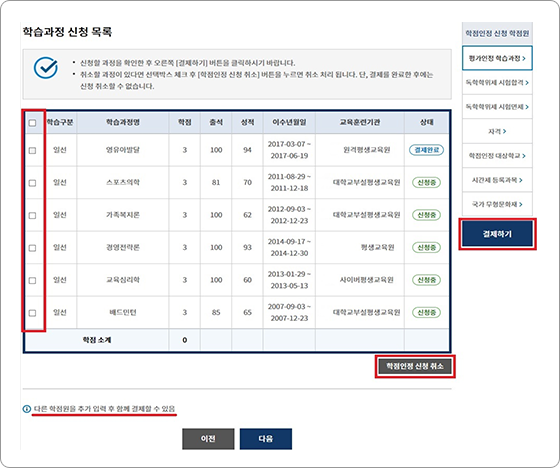This screenshot has height=468, width=560.
Task: Click the 학점인정 신청 학점원 sidebar header
Action: point(497,33)
